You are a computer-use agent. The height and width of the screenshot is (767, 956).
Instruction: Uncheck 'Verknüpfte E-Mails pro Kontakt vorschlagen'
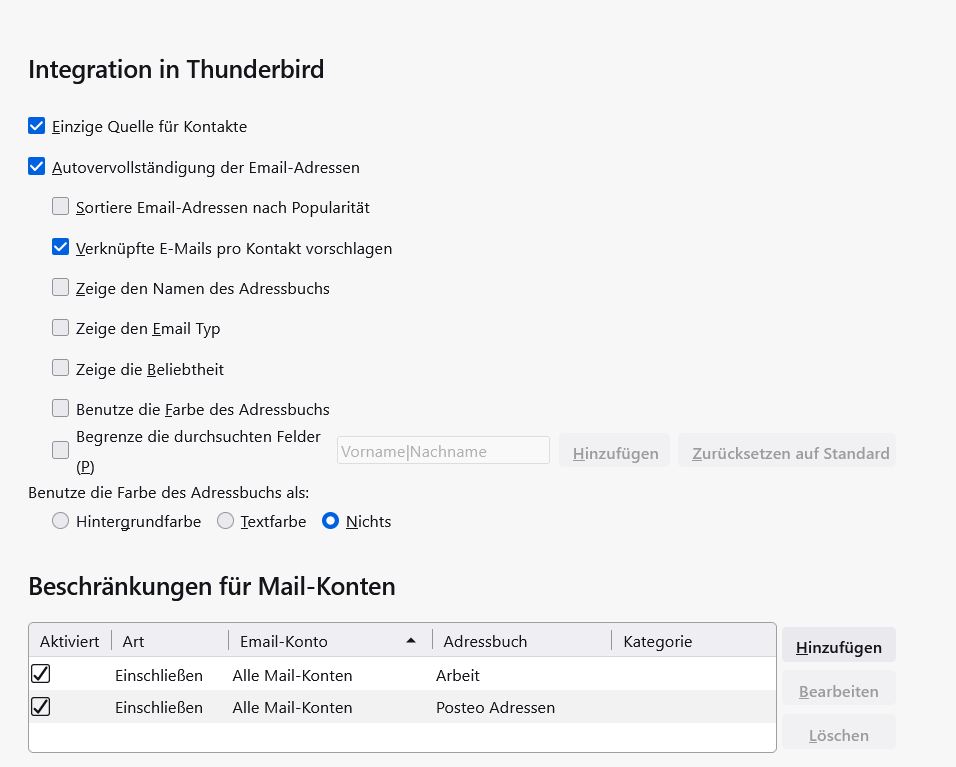[x=61, y=247]
